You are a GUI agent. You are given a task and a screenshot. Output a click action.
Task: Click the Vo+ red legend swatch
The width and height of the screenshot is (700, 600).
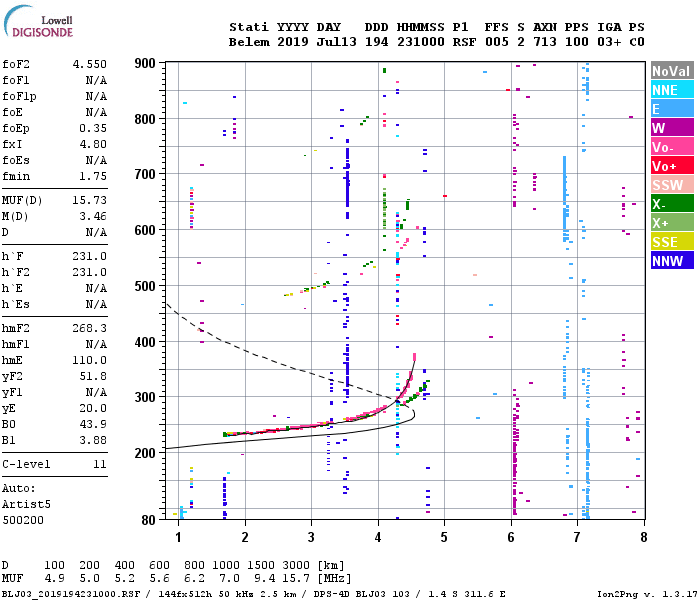[x=672, y=166]
